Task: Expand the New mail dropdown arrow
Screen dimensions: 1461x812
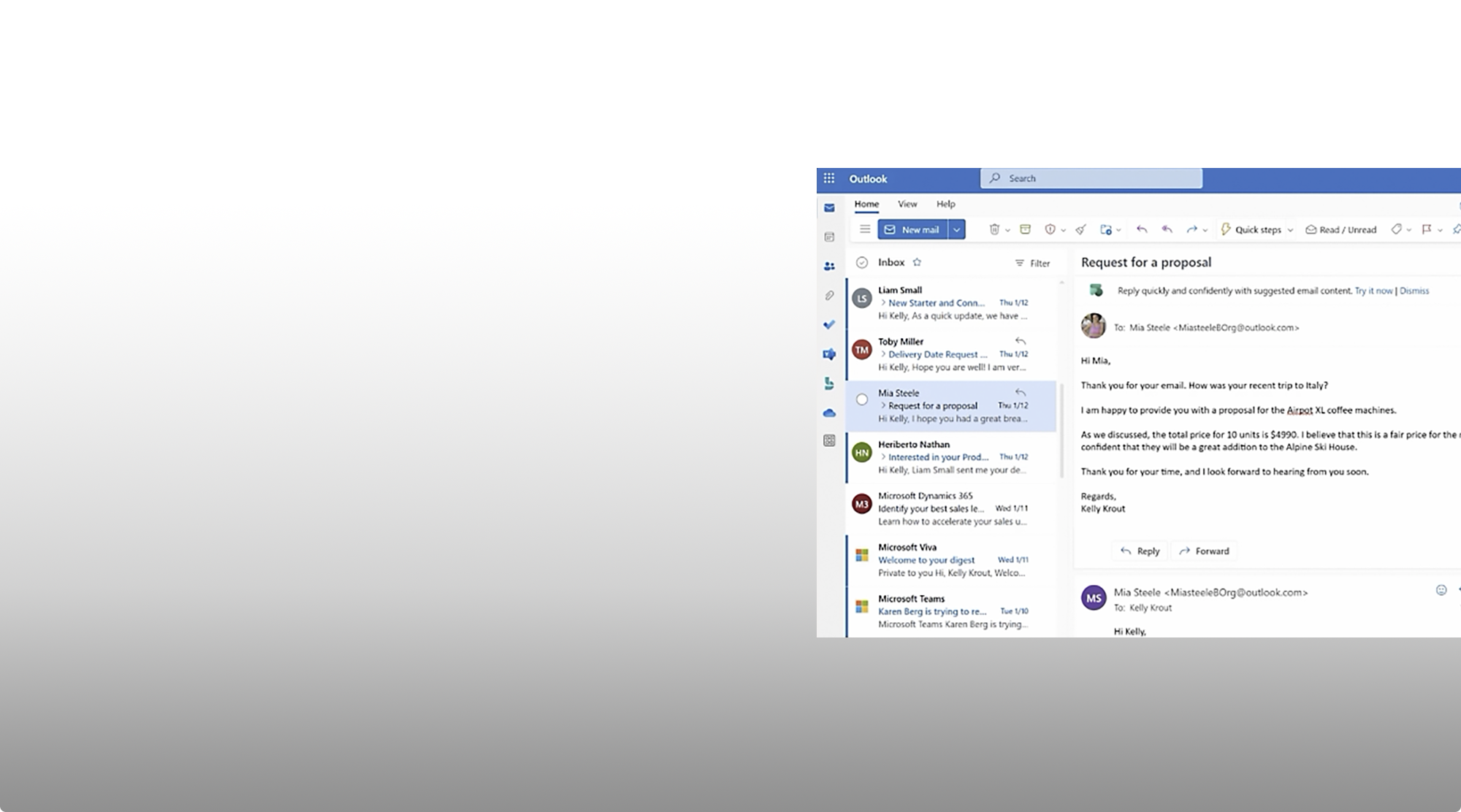Action: (956, 229)
